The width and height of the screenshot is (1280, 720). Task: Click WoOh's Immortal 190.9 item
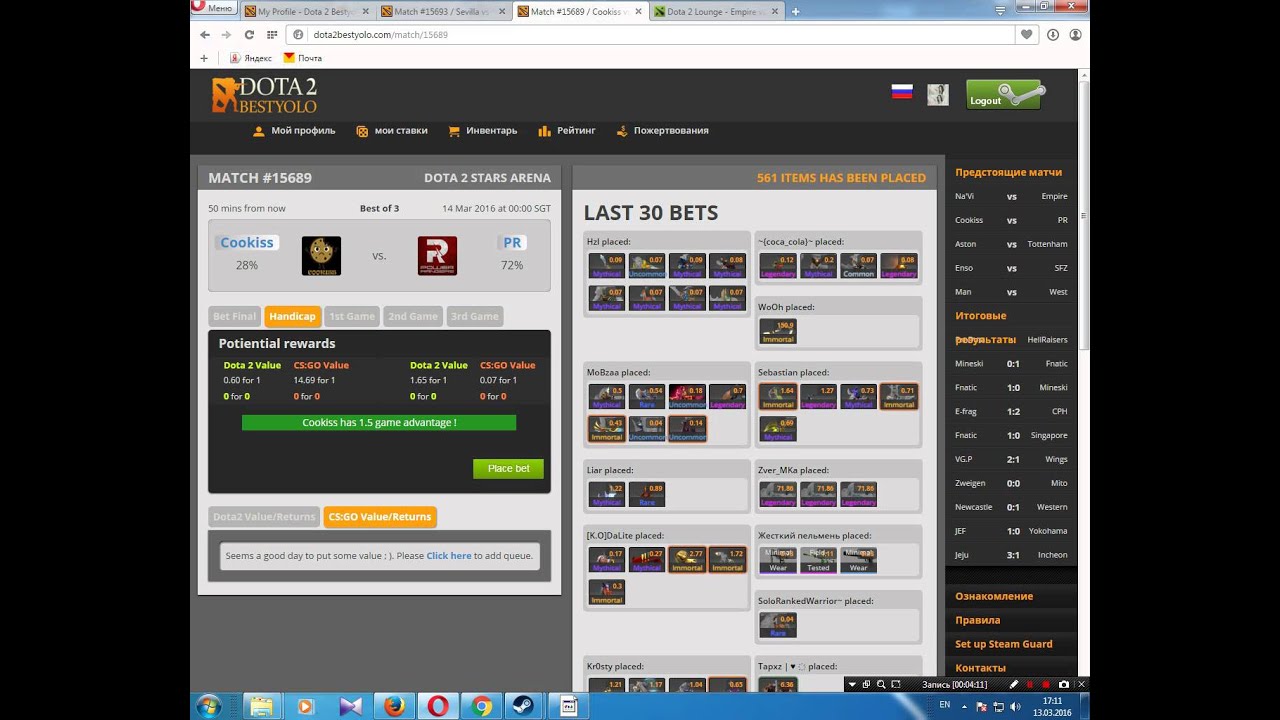point(778,332)
